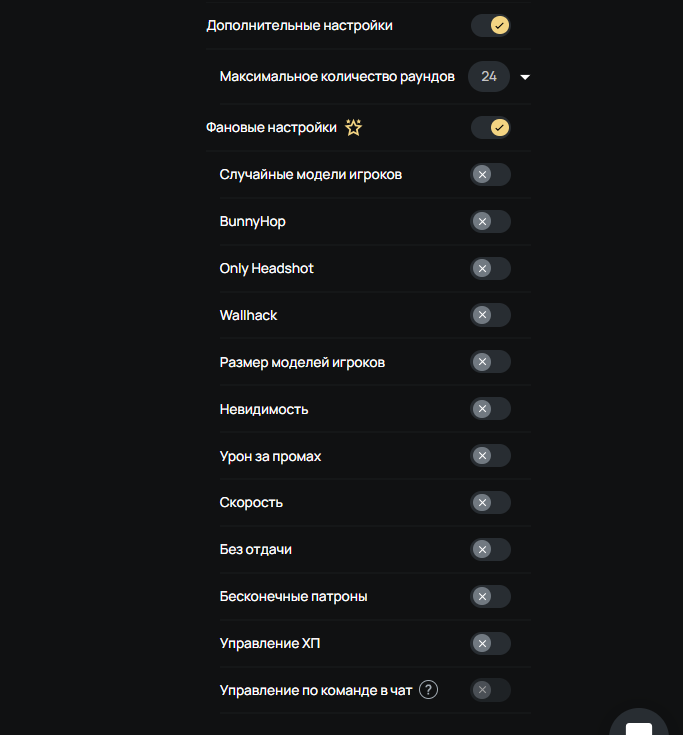
Task: Toggle Случайные модели игроков on
Action: pos(491,174)
